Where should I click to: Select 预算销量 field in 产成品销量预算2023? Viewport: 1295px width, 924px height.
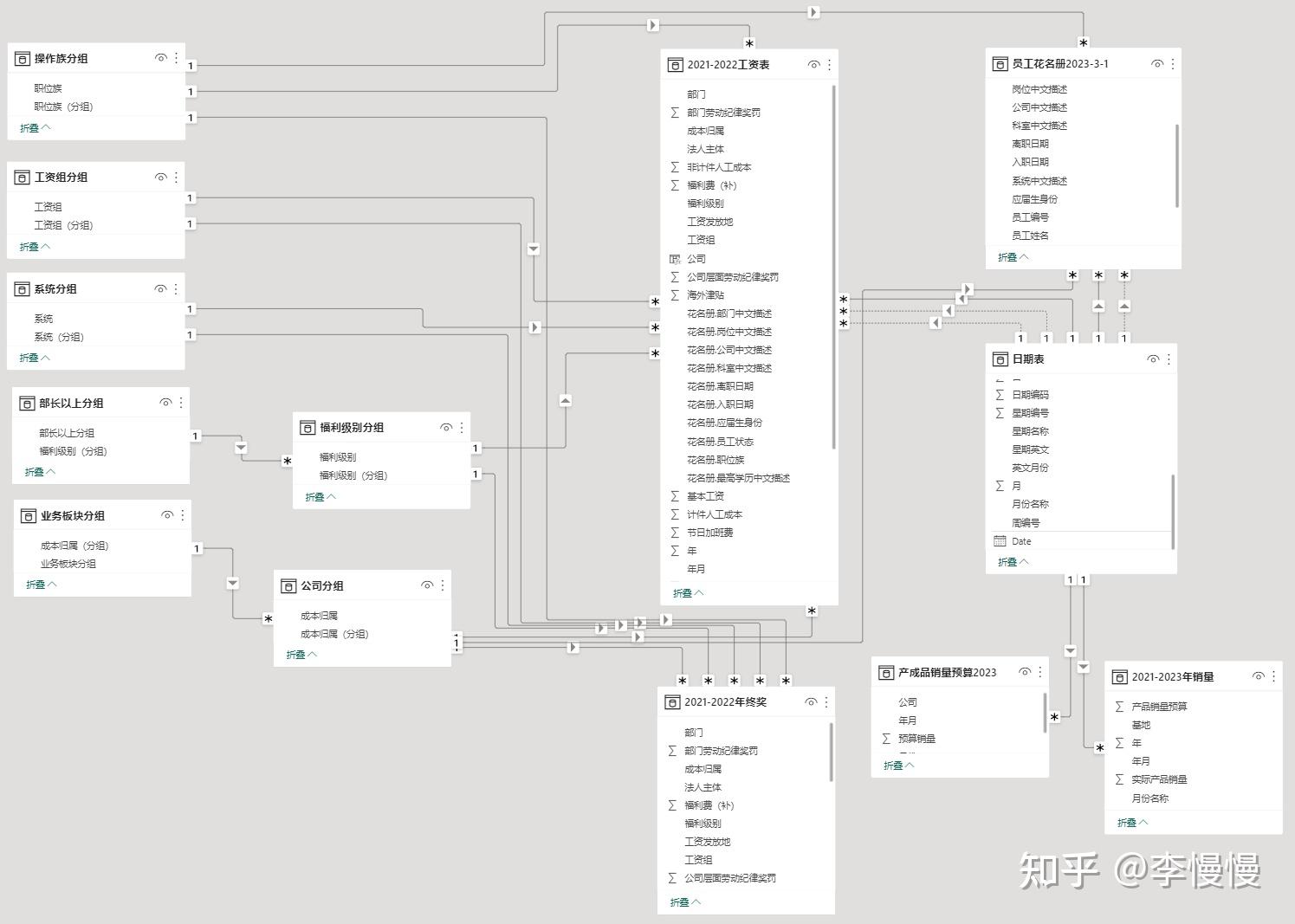pyautogui.click(x=916, y=739)
